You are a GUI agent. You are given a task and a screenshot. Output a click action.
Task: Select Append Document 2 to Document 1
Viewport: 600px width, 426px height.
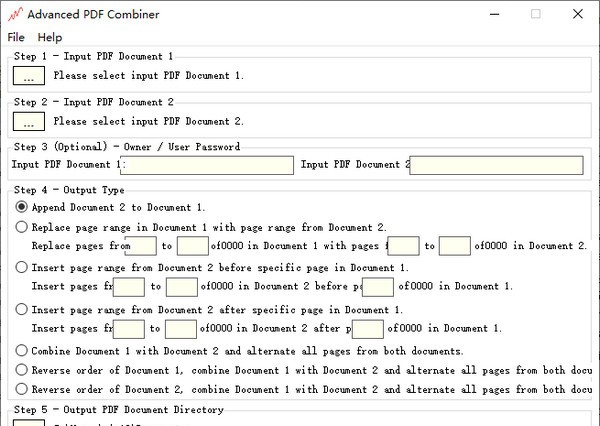coord(22,207)
